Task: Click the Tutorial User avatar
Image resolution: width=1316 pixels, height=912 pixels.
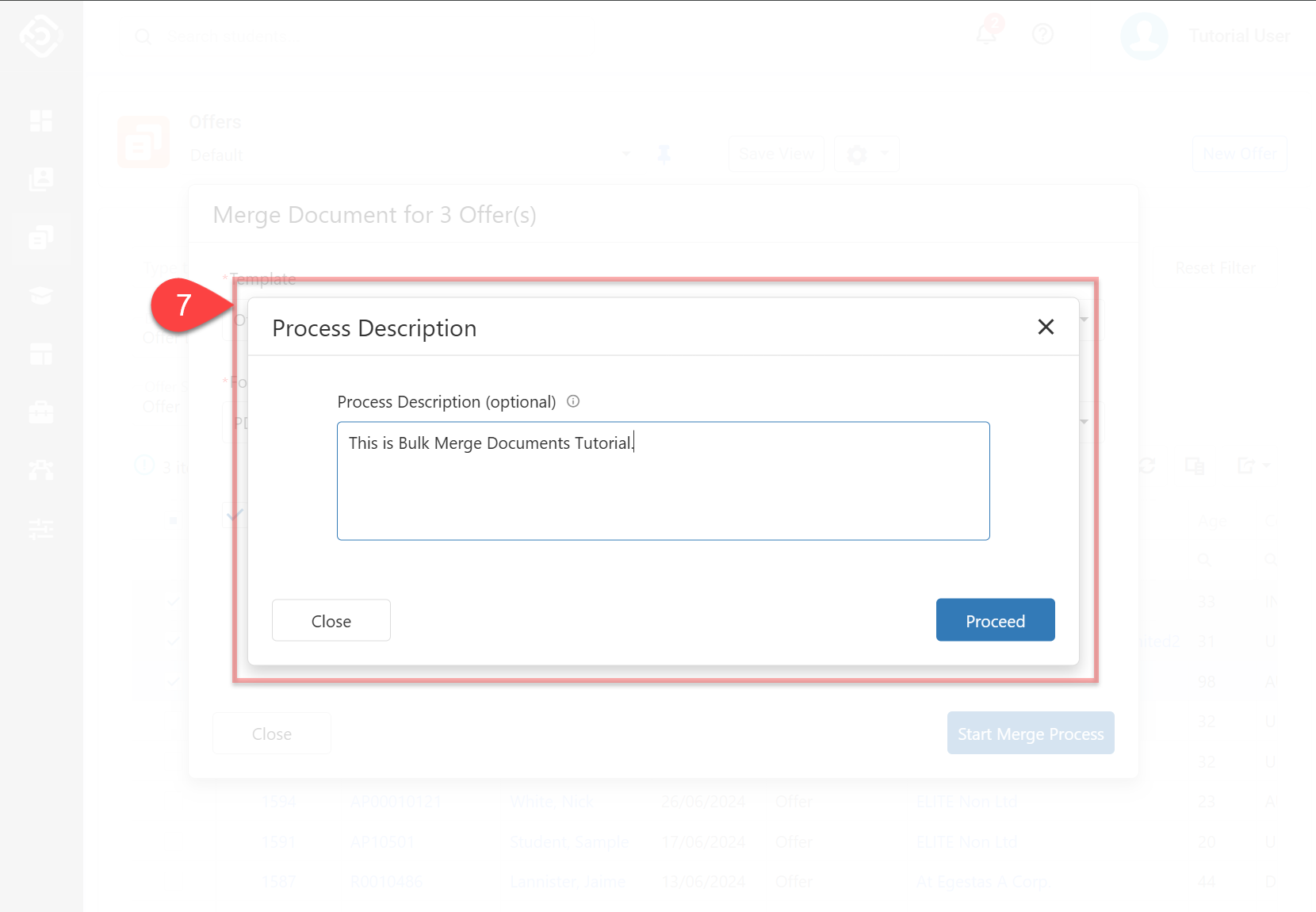Action: click(x=1143, y=36)
